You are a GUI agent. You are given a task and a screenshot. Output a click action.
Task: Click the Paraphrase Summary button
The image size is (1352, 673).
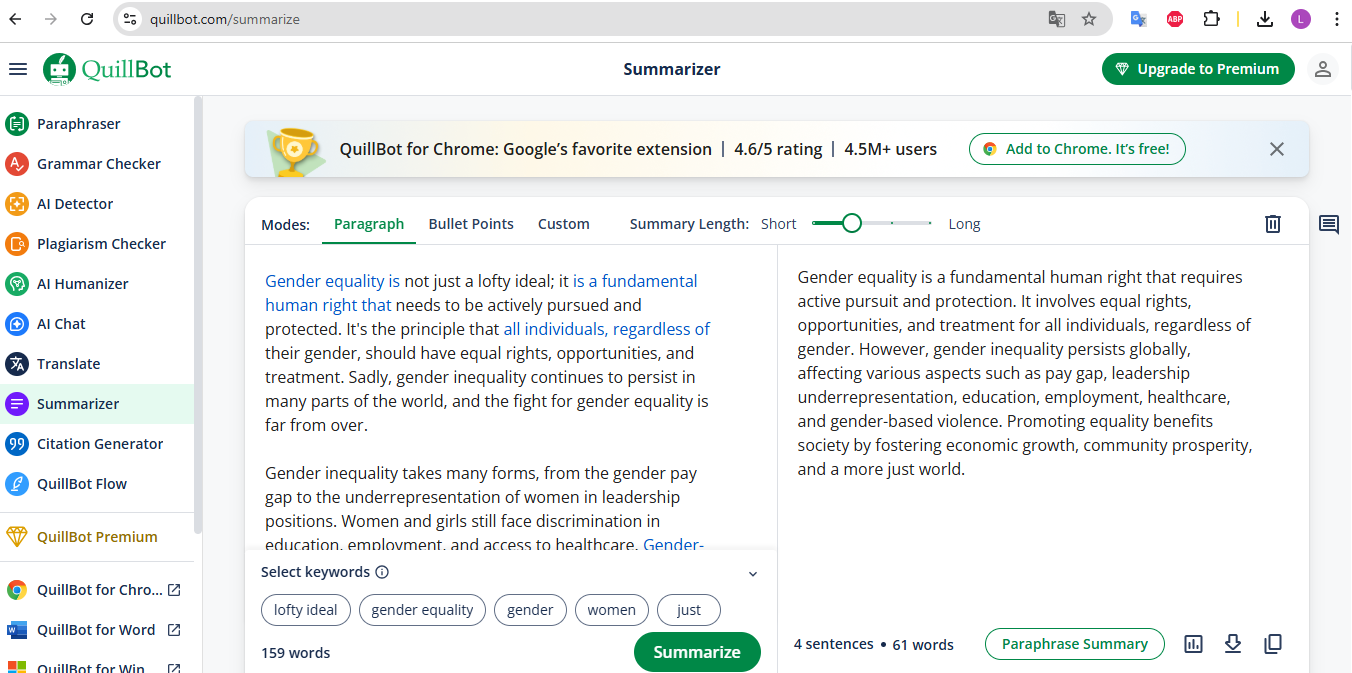1075,644
